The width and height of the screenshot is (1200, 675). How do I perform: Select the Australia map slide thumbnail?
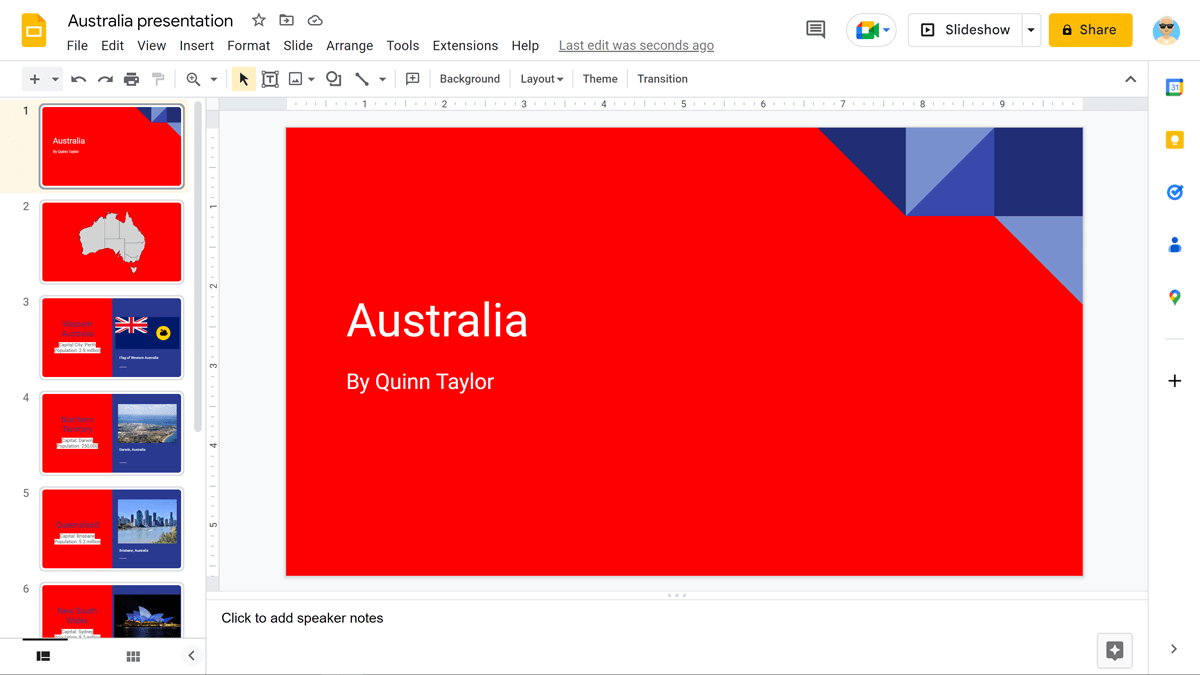(x=111, y=241)
